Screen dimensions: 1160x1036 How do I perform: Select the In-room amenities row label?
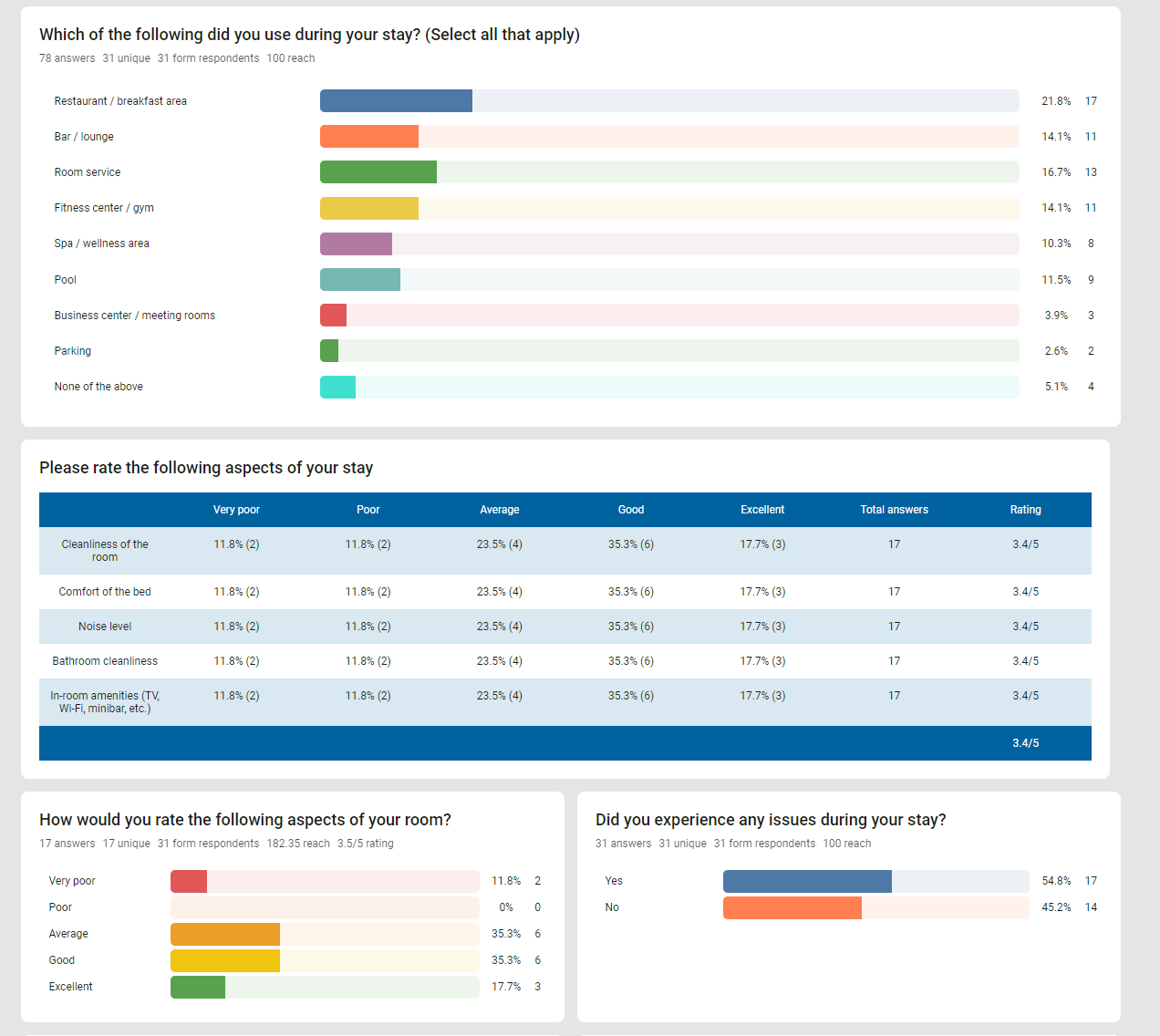pos(105,702)
